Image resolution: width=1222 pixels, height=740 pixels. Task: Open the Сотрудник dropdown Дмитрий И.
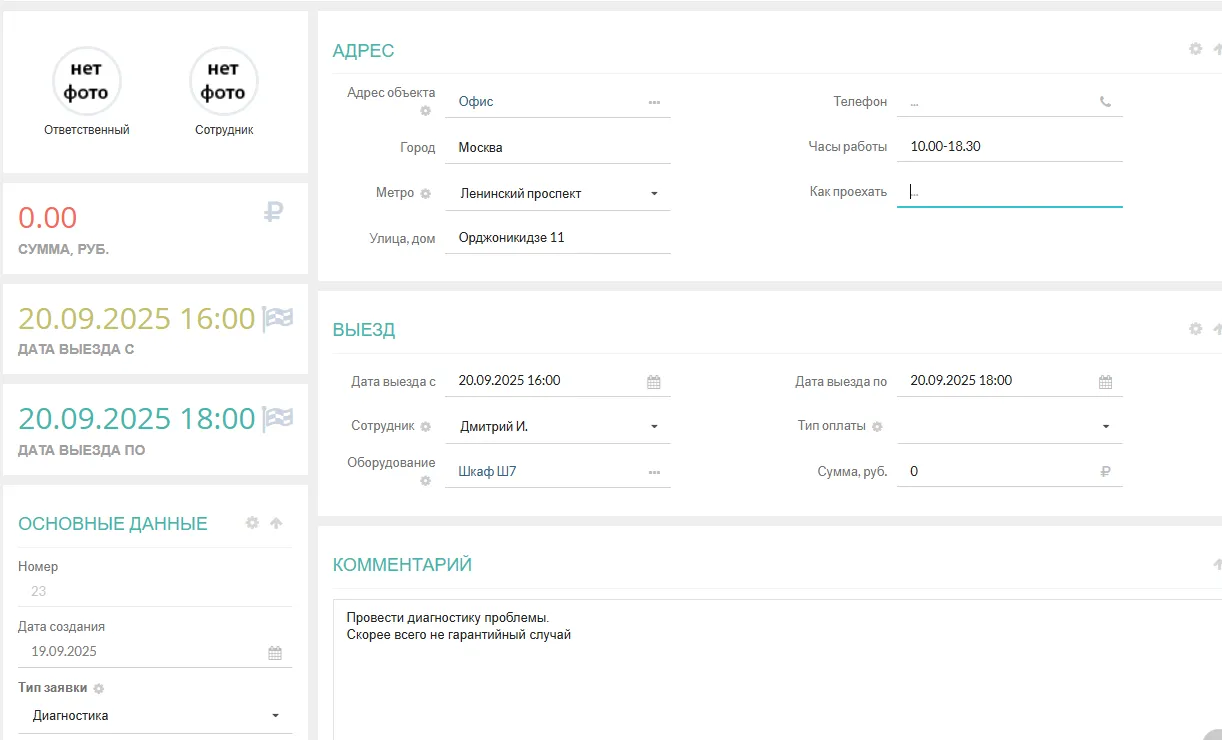click(x=654, y=427)
